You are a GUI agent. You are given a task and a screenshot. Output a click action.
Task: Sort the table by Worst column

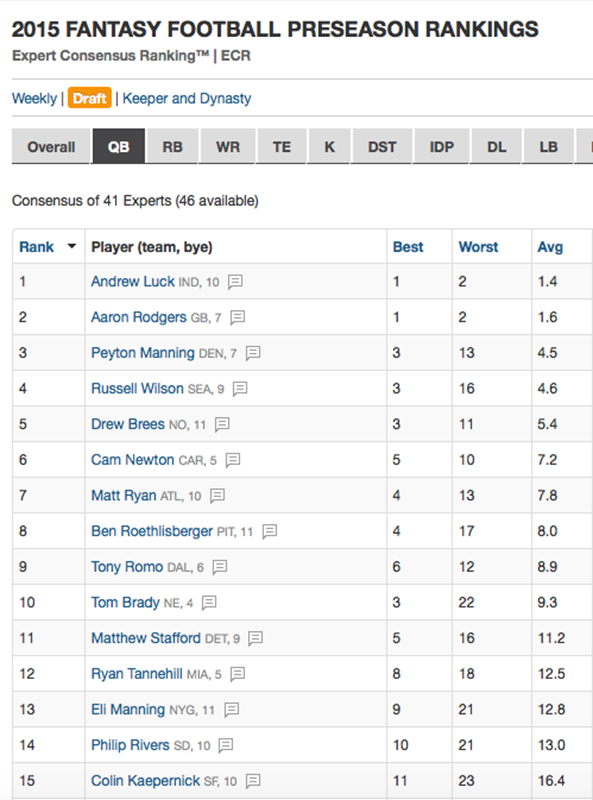tap(478, 247)
